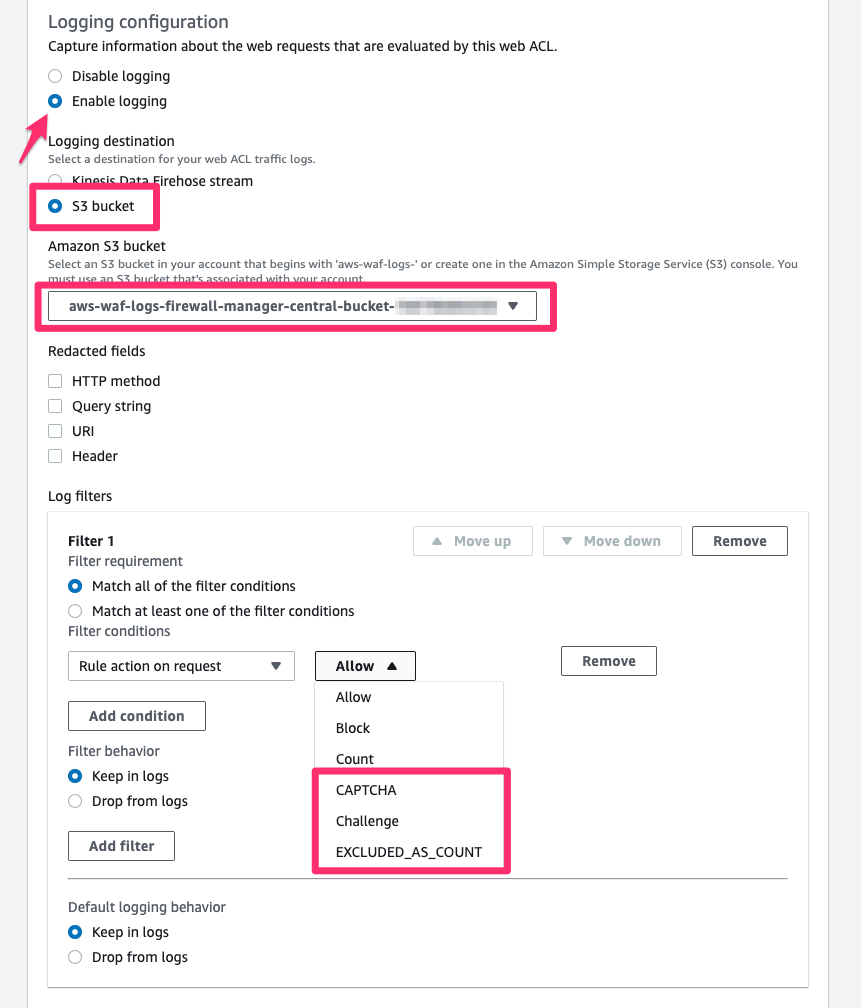Collapse the Allow action dropdown
The image size is (861, 1008).
(x=365, y=666)
